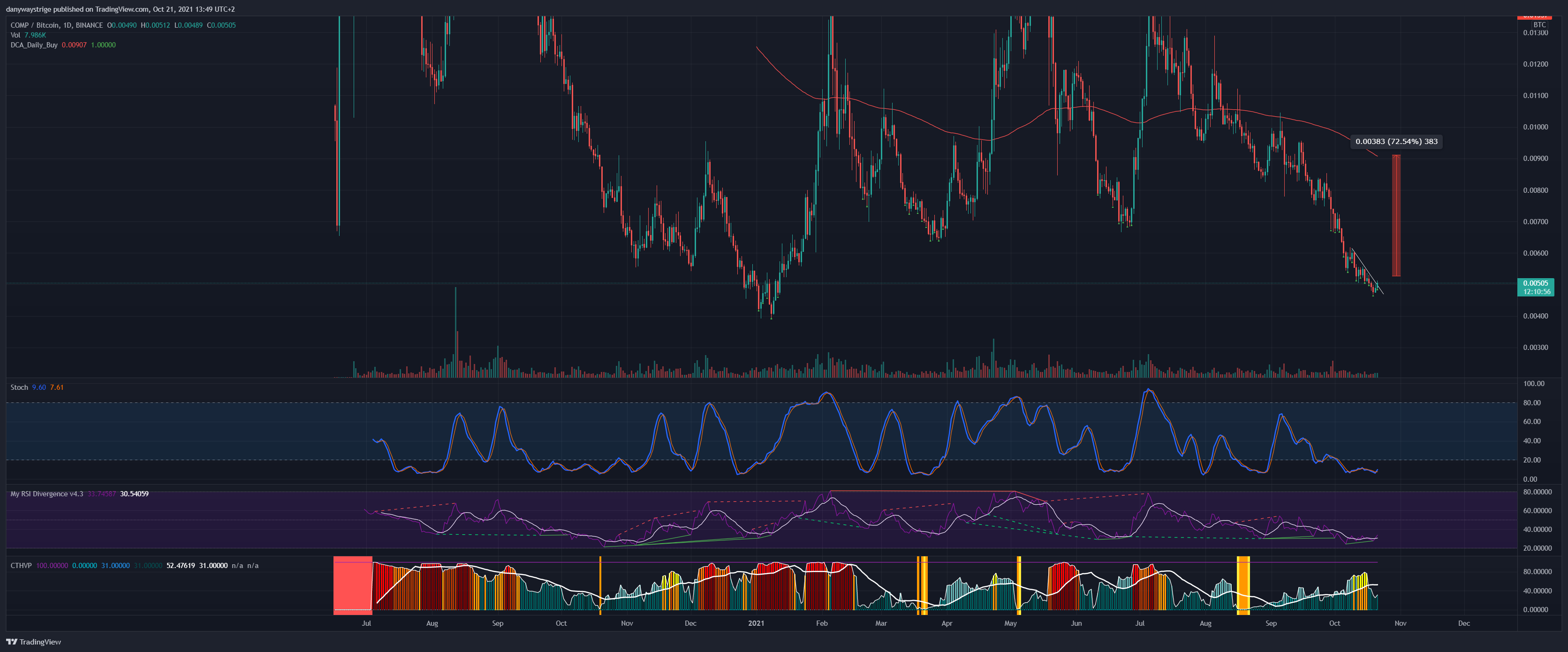This screenshot has width=1568, height=652.
Task: Click the 2021 label on the time axis
Action: pos(756,623)
